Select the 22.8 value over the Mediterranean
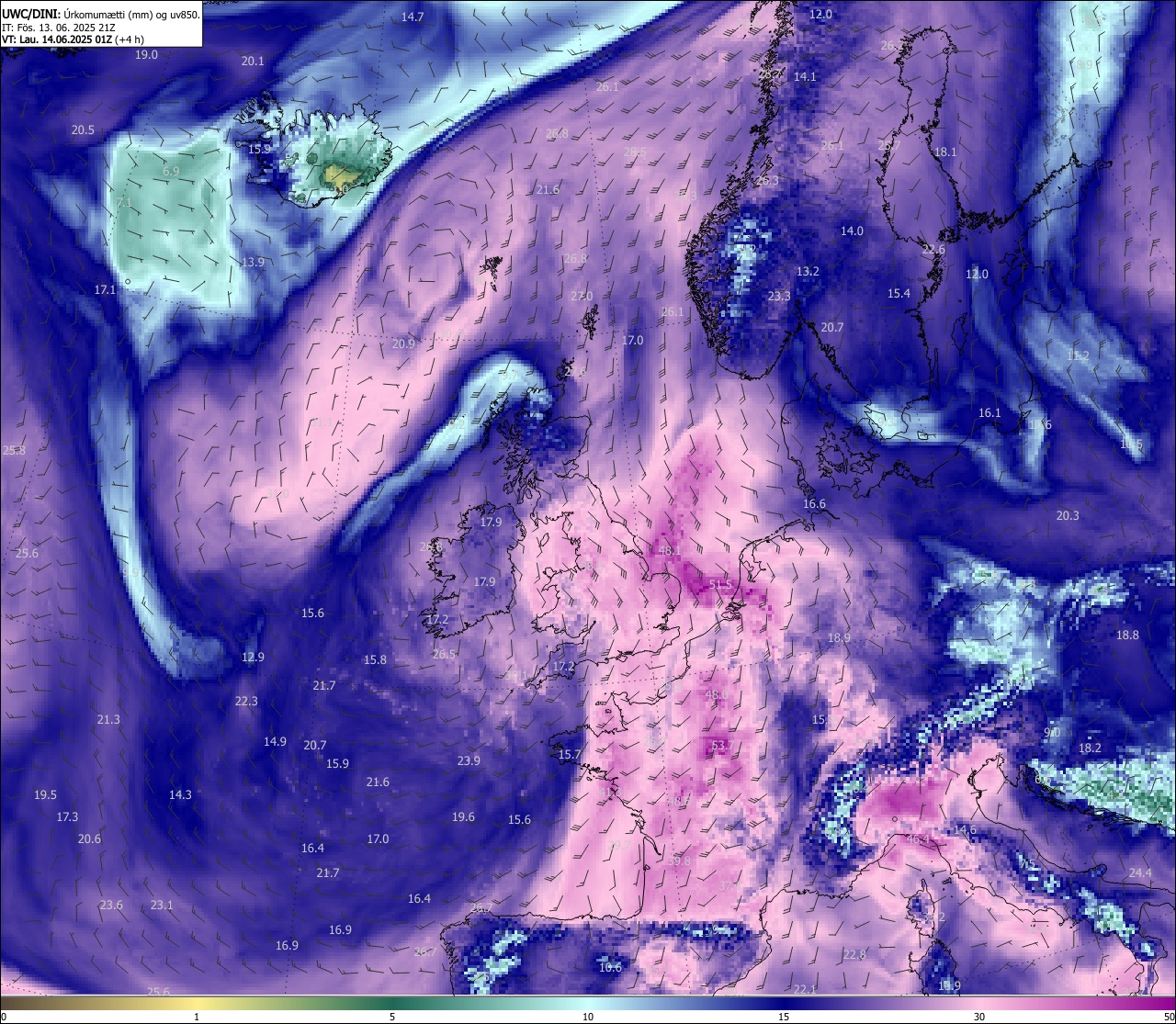1176x1024 pixels. tap(854, 955)
